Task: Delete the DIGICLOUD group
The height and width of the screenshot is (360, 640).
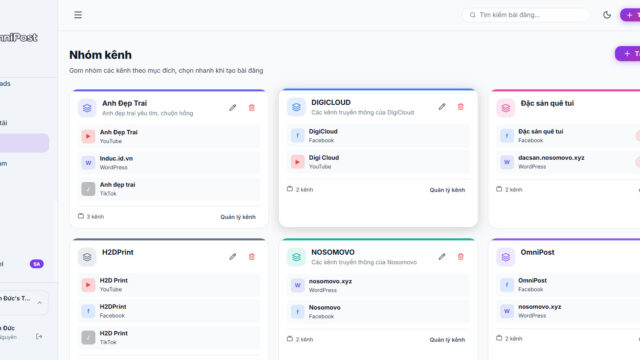Action: click(461, 107)
